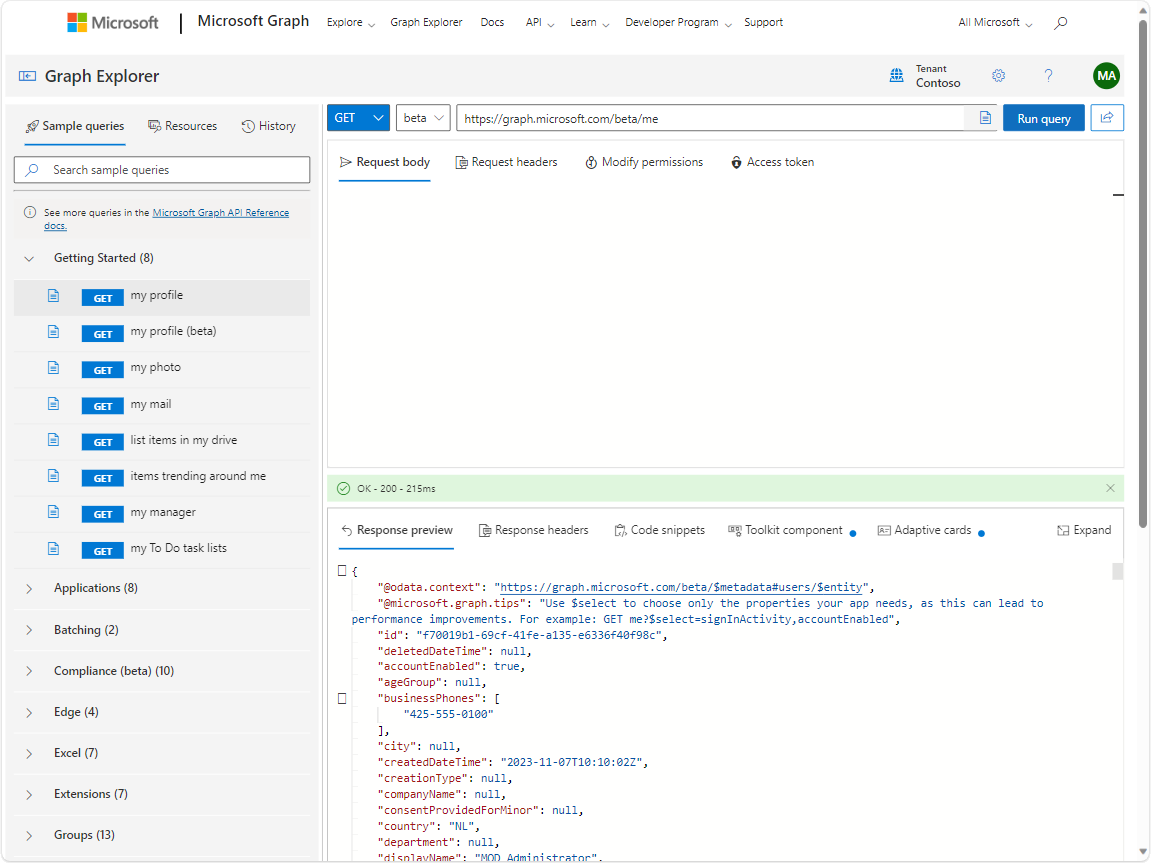The image size is (1151, 863).
Task: Expand the Groups (13) group
Action: [29, 835]
